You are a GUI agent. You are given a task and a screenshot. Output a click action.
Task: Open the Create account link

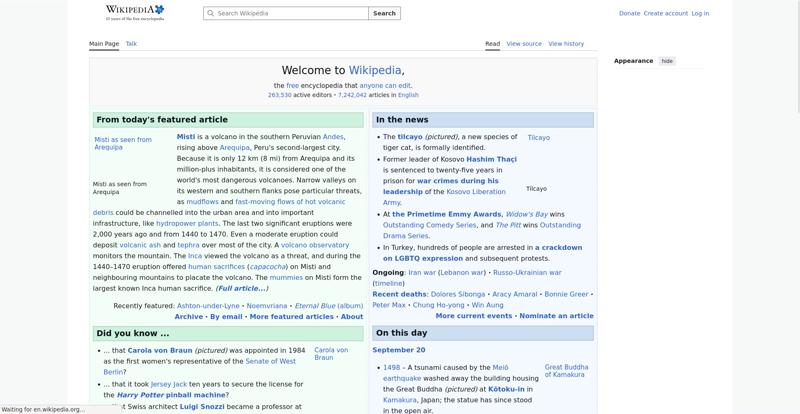(x=665, y=13)
